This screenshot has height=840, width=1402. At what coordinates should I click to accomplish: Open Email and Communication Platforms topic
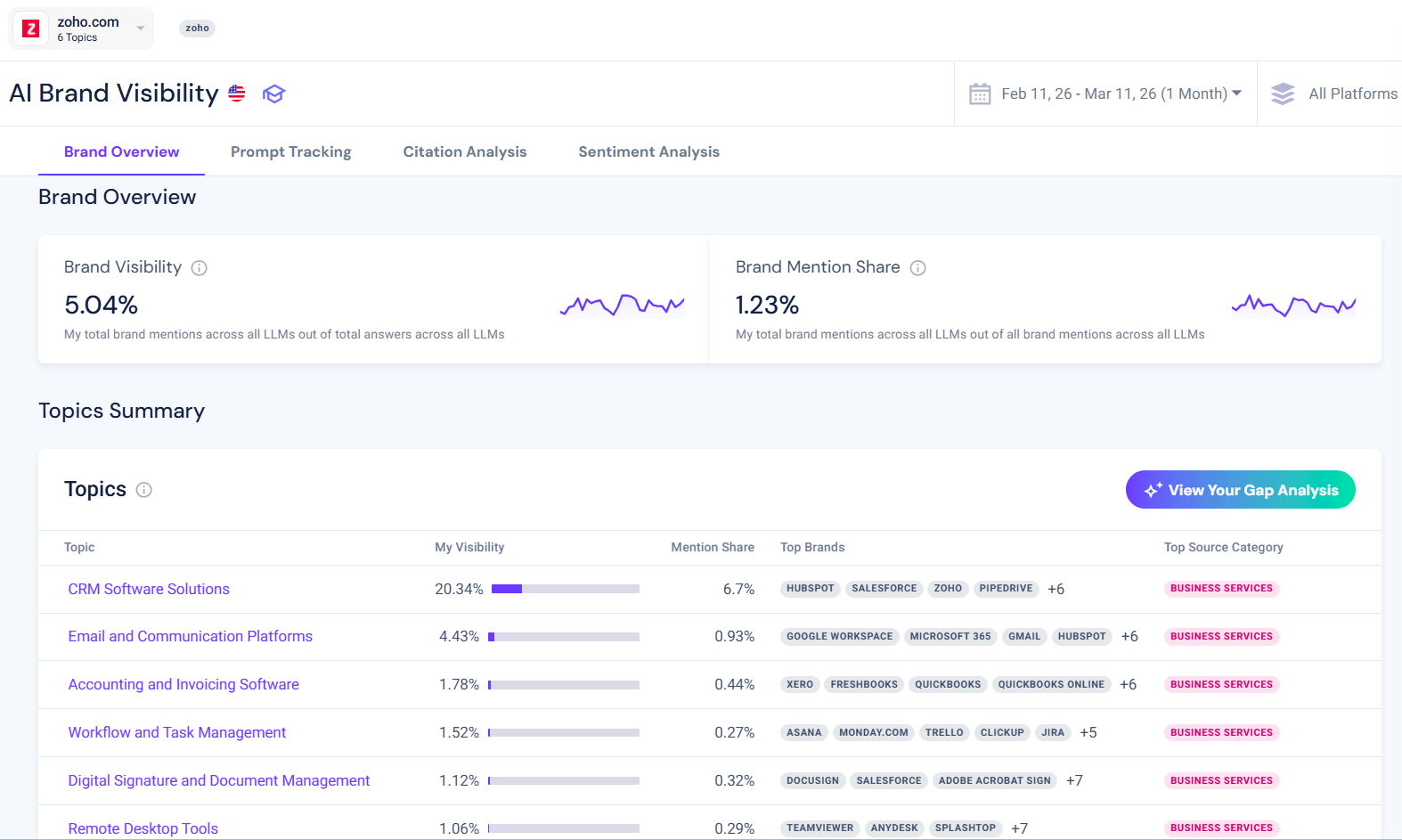[191, 636]
